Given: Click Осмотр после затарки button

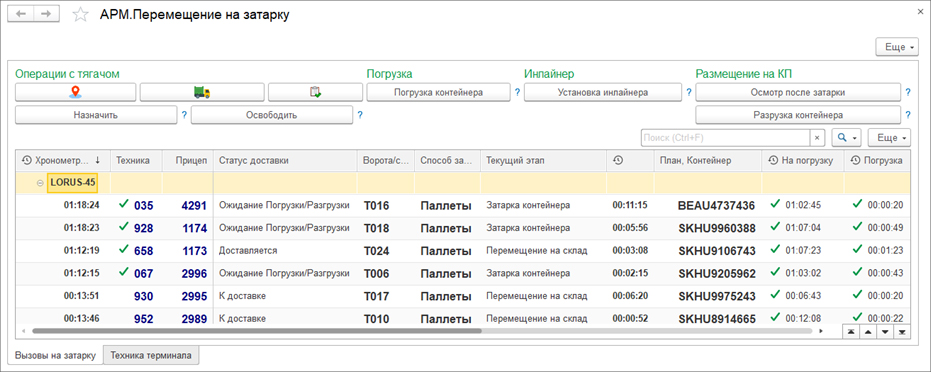Looking at the screenshot, I should [798, 92].
